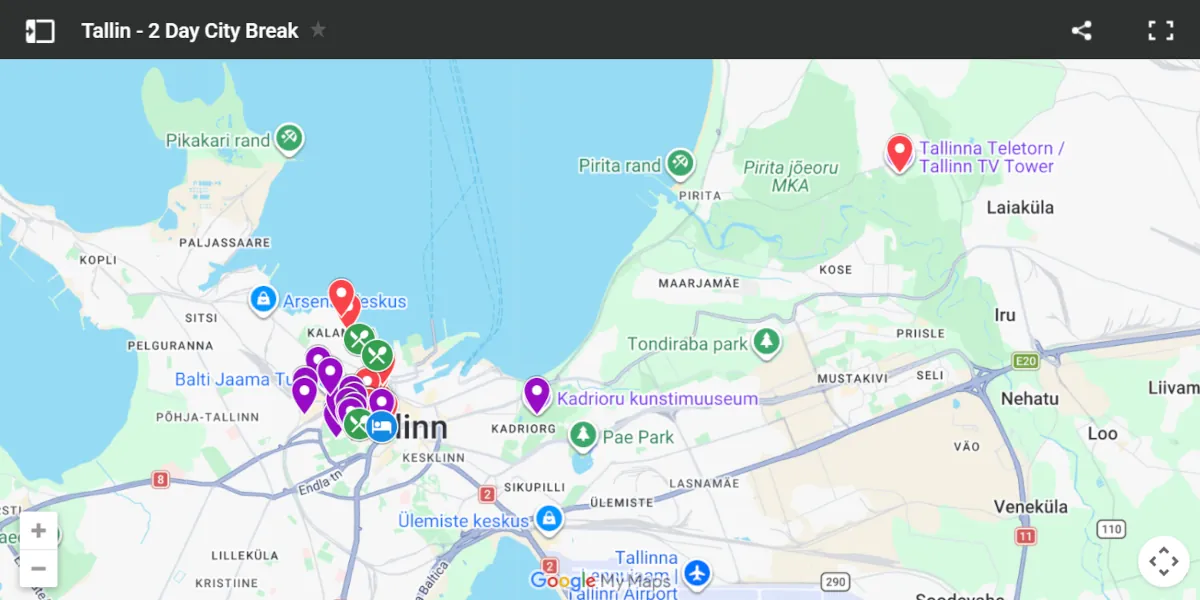
Task: Select purple pin nearest Balti Jaama label
Action: coord(305,394)
